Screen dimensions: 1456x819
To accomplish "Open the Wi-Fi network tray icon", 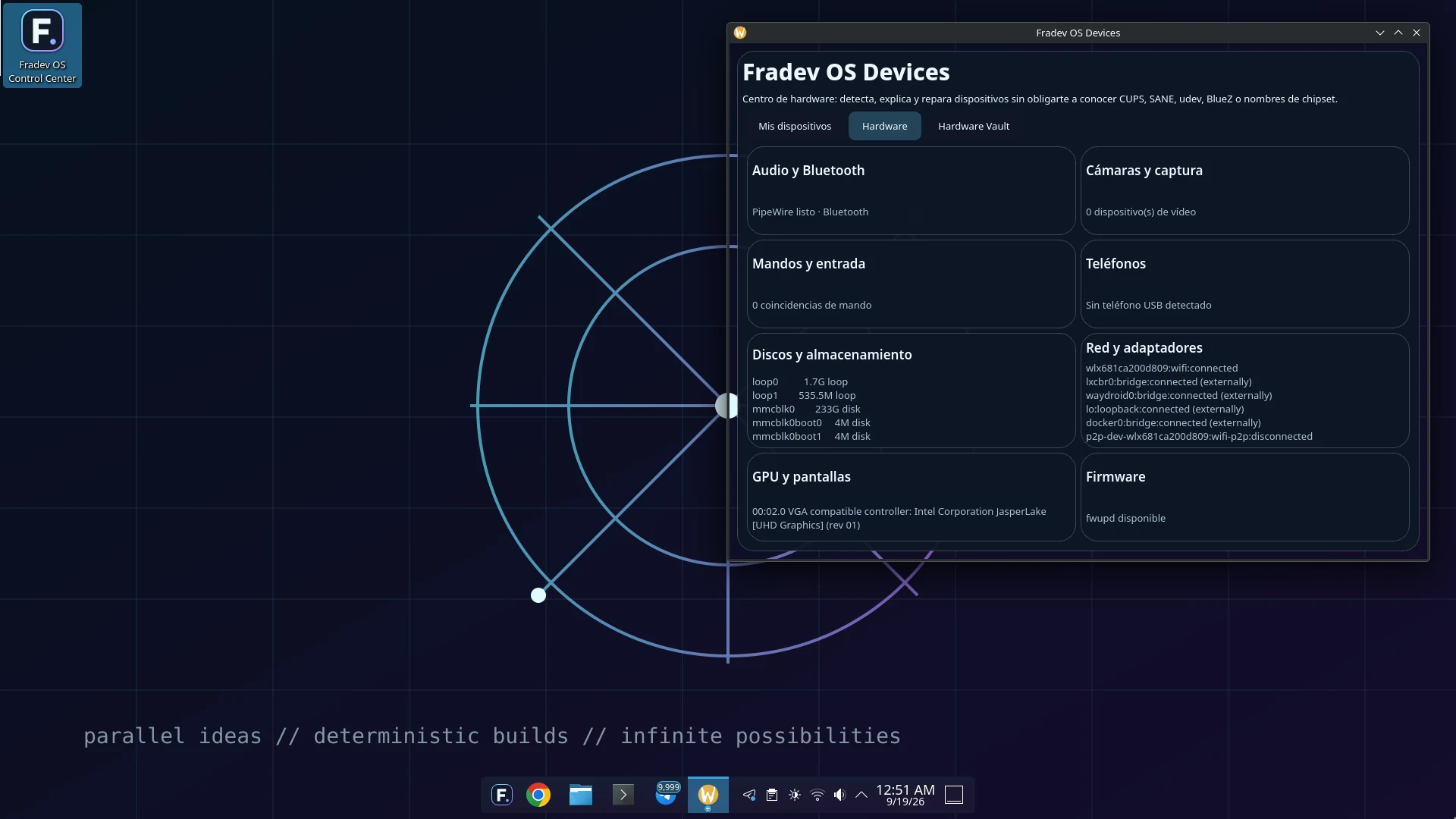I will coord(817,795).
